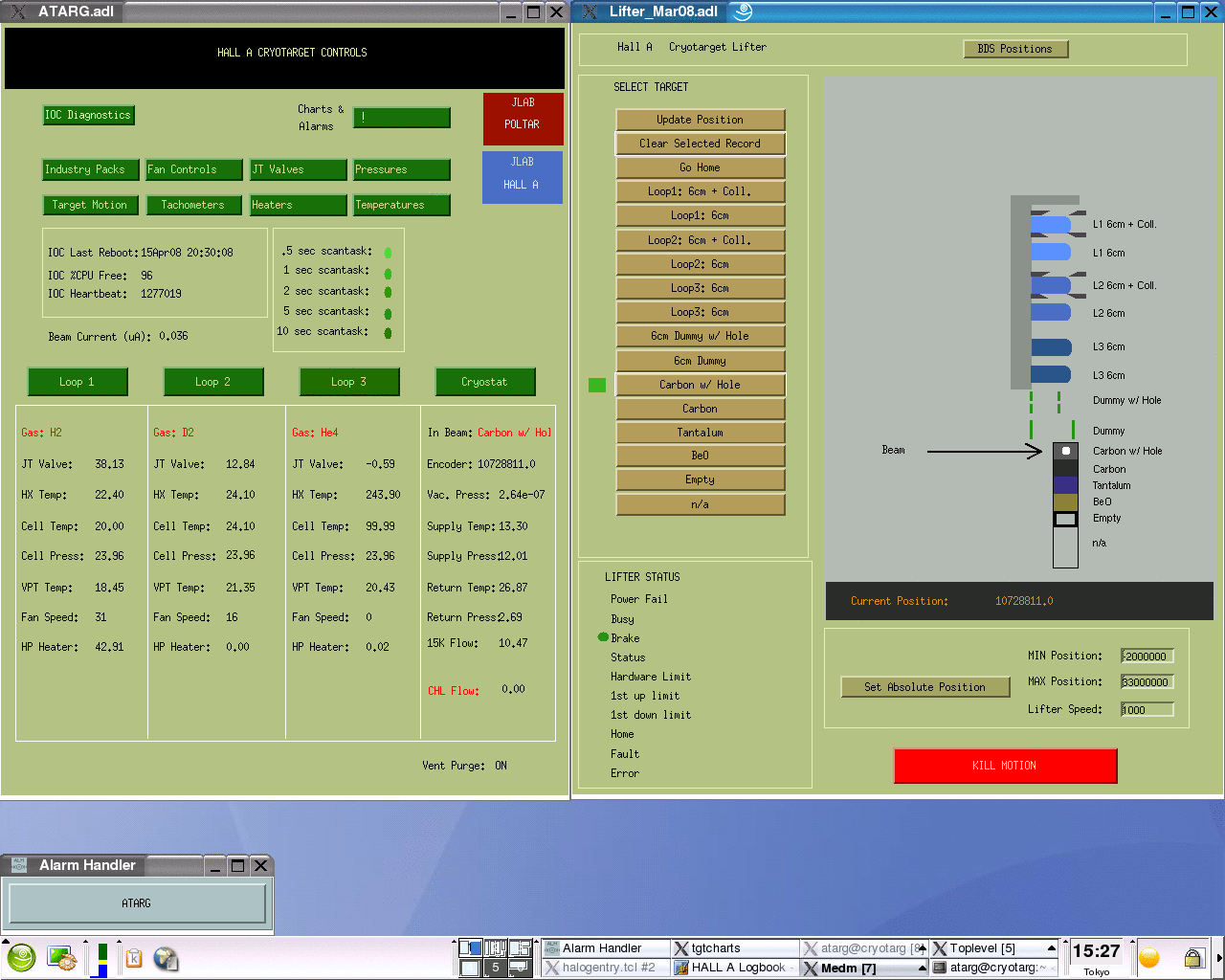The image size is (1225, 980).
Task: Click the lock screen padlock icon
Action: point(1193,958)
